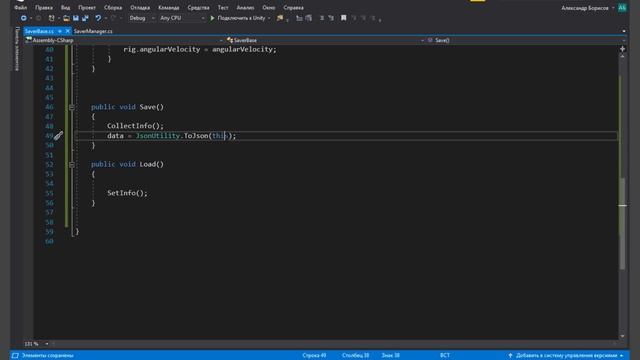Open the Средства menu
640x360 pixels.
click(198, 8)
